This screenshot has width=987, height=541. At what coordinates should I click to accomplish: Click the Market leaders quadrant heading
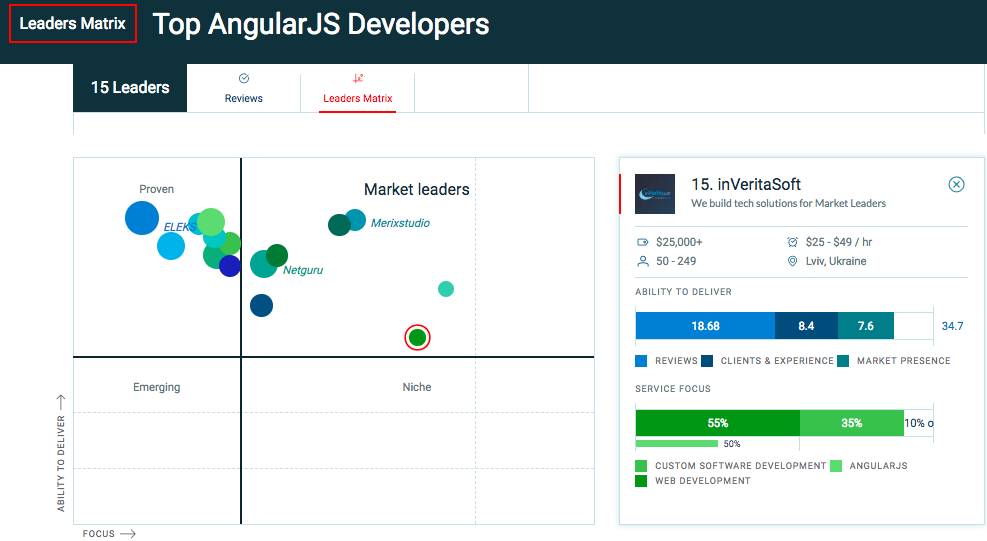point(417,190)
